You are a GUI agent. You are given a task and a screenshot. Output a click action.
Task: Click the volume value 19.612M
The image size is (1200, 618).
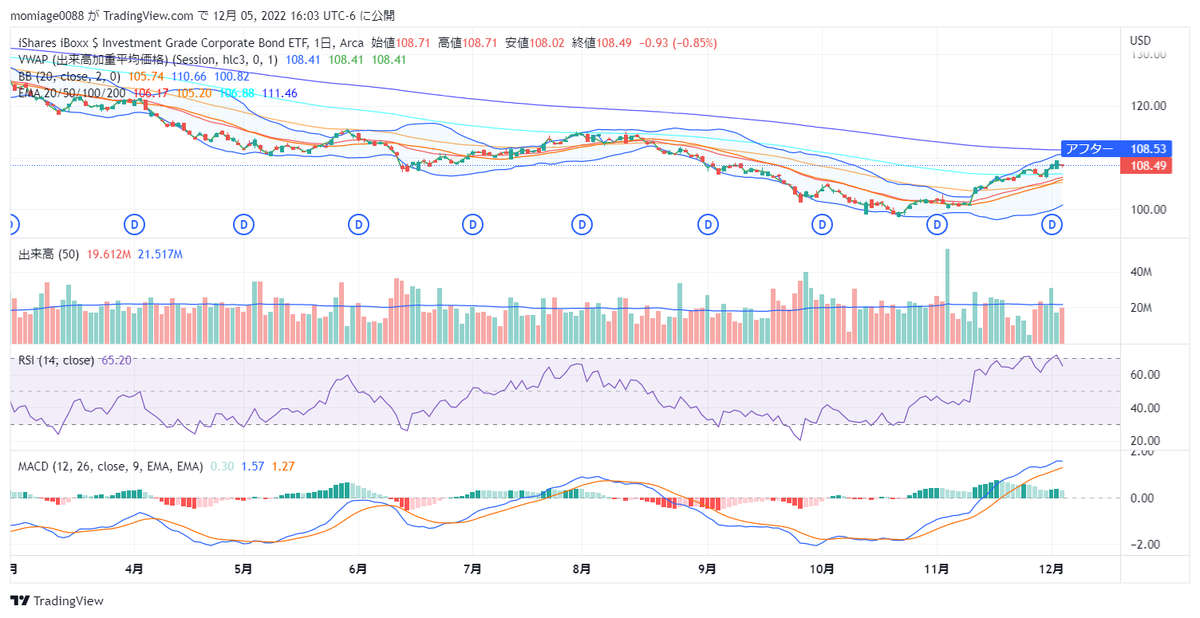pyautogui.click(x=108, y=255)
